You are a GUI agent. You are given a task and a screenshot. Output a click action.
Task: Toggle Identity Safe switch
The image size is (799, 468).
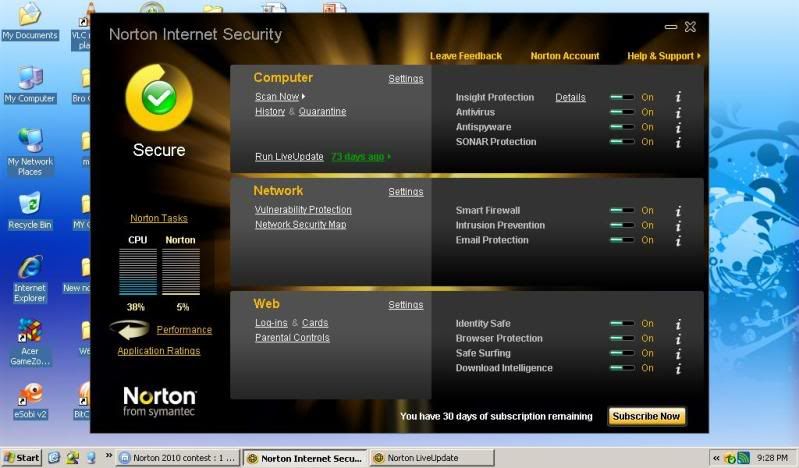click(622, 323)
